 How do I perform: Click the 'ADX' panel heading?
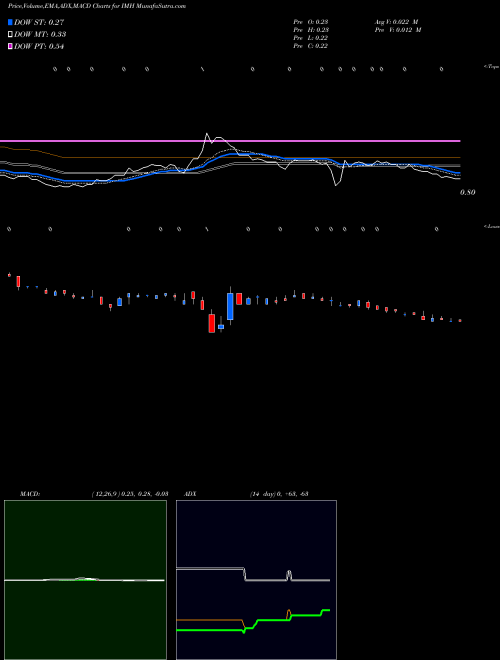(190, 494)
